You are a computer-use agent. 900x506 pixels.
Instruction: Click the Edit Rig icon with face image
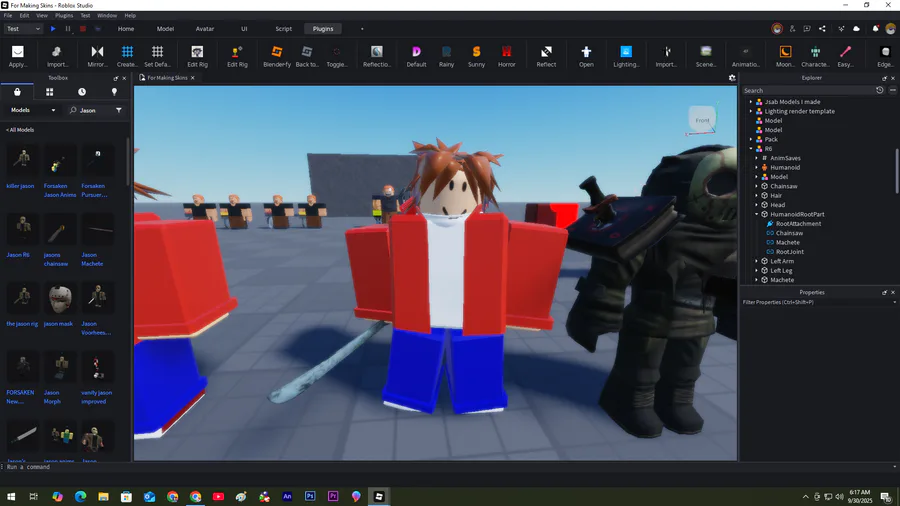tap(197, 52)
